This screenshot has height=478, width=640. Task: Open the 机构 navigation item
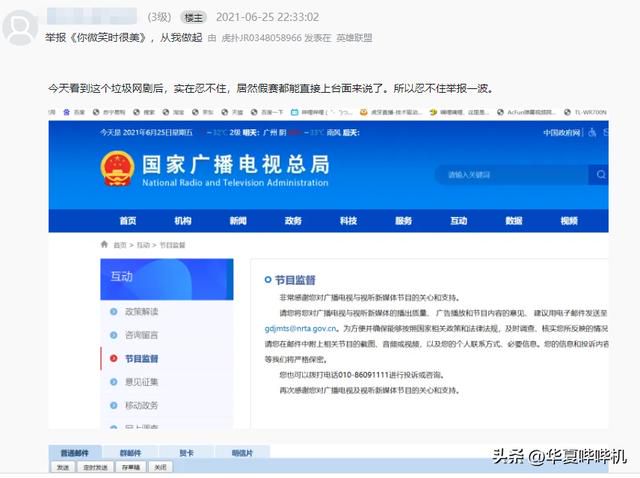coord(183,221)
